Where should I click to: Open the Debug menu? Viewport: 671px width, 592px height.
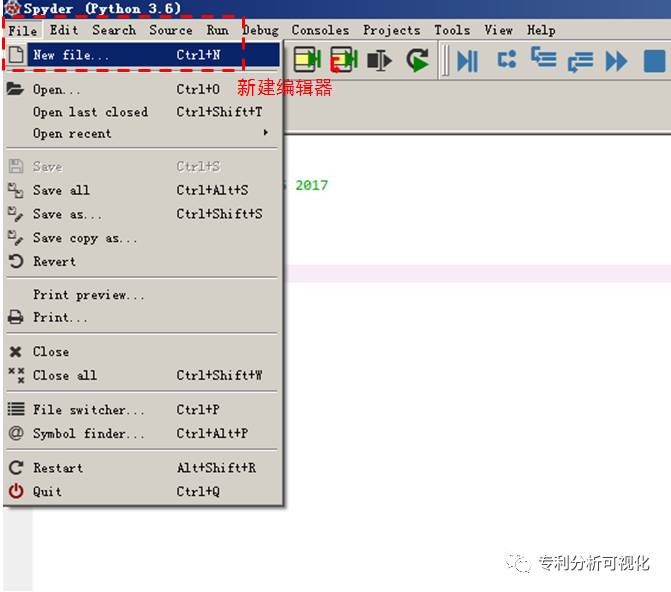[261, 30]
